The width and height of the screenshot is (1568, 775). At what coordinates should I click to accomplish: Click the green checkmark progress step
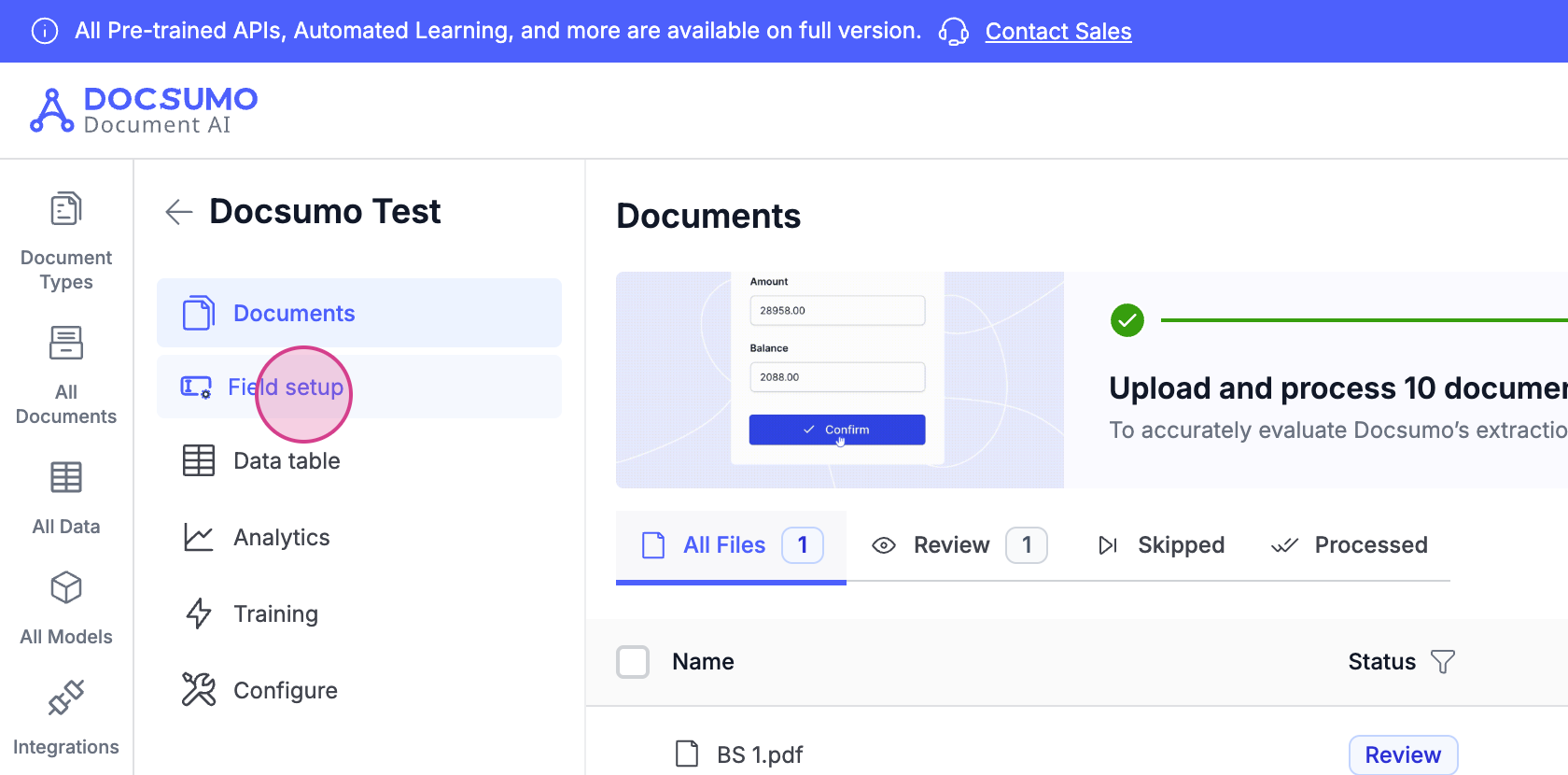tap(1127, 320)
